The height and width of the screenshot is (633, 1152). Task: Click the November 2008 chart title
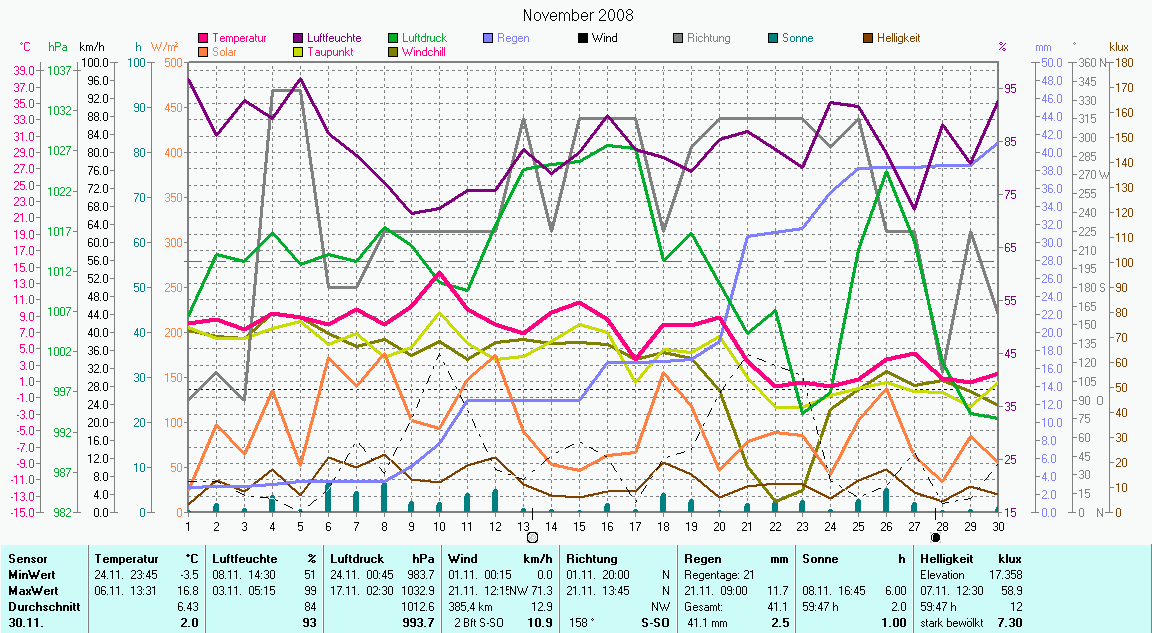[577, 15]
